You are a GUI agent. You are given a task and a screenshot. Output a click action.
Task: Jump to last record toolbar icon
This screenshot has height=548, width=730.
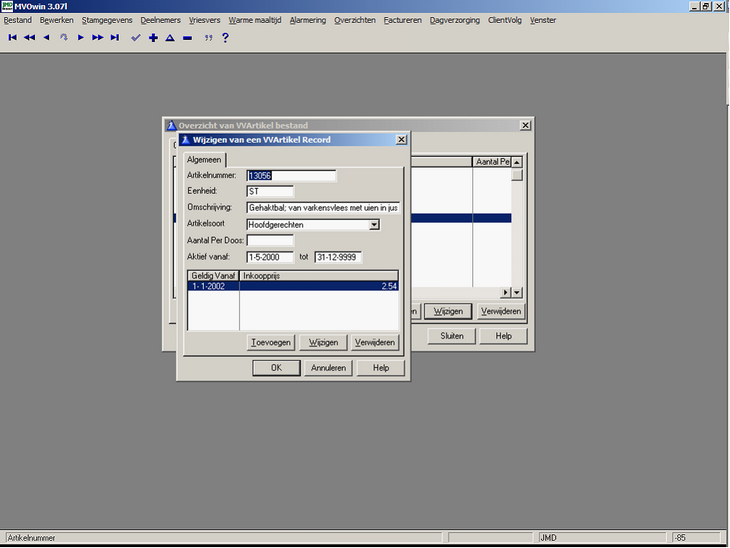click(115, 38)
